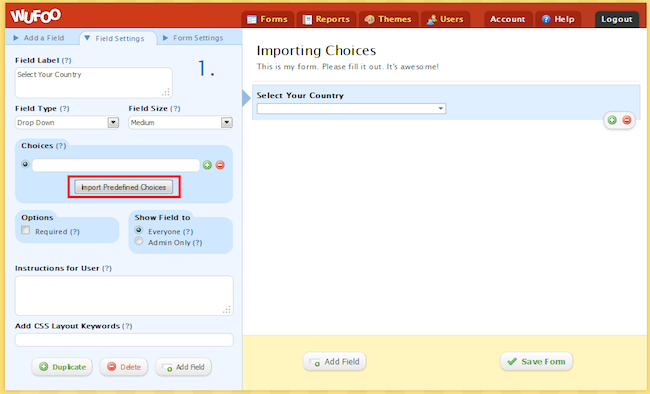Image resolution: width=650 pixels, height=394 pixels.
Task: Open CSS Layout Keywords help (?) link
Action: click(x=127, y=326)
